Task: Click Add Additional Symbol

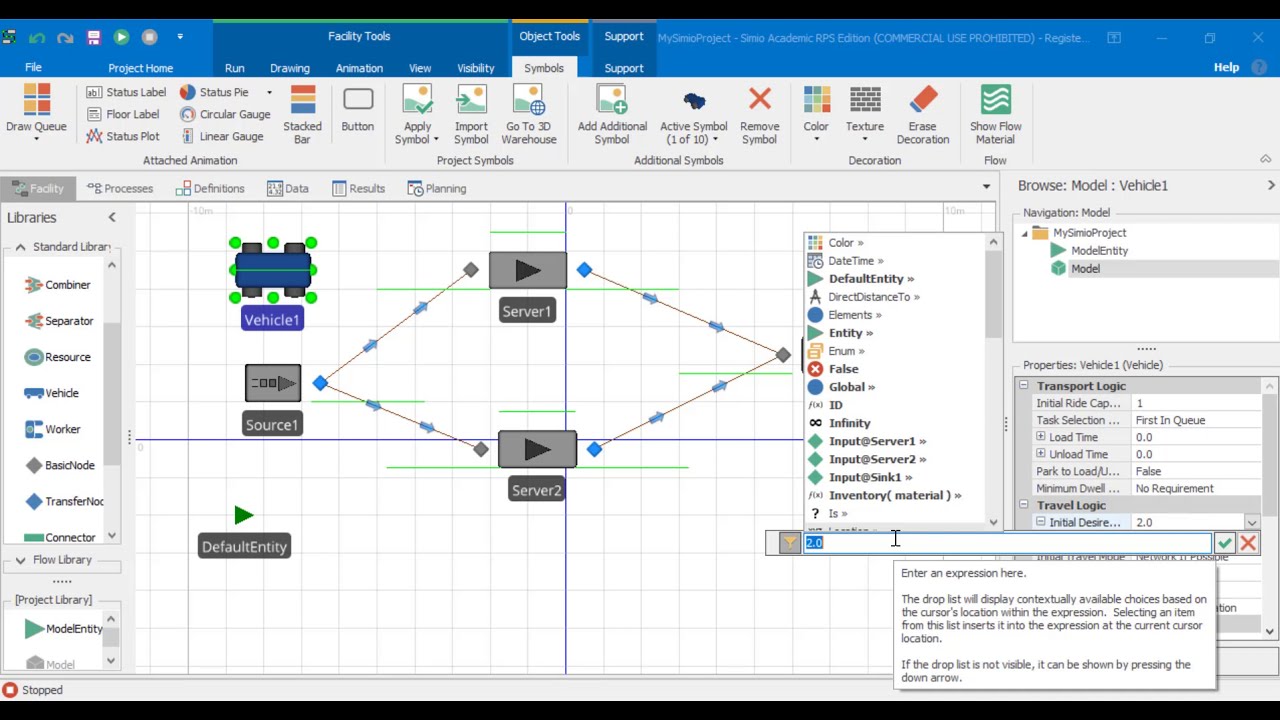Action: click(612, 114)
